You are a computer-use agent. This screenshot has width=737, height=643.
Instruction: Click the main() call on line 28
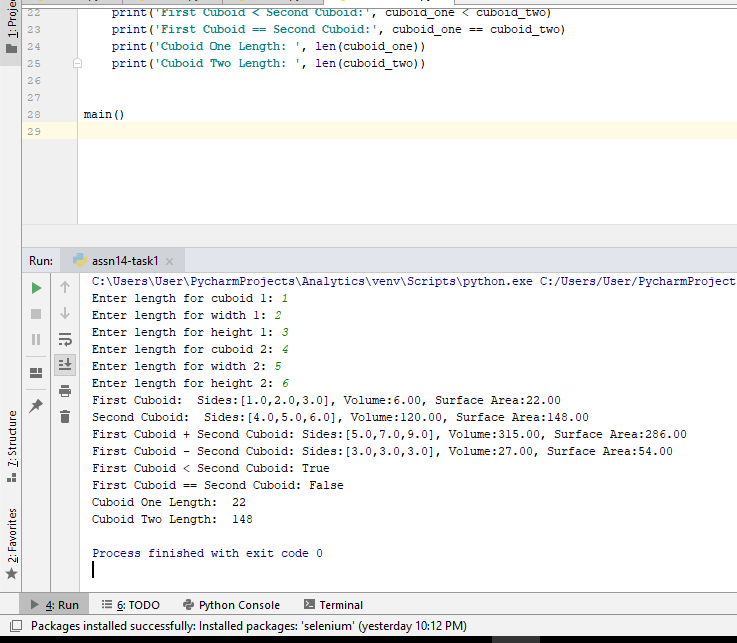point(104,114)
